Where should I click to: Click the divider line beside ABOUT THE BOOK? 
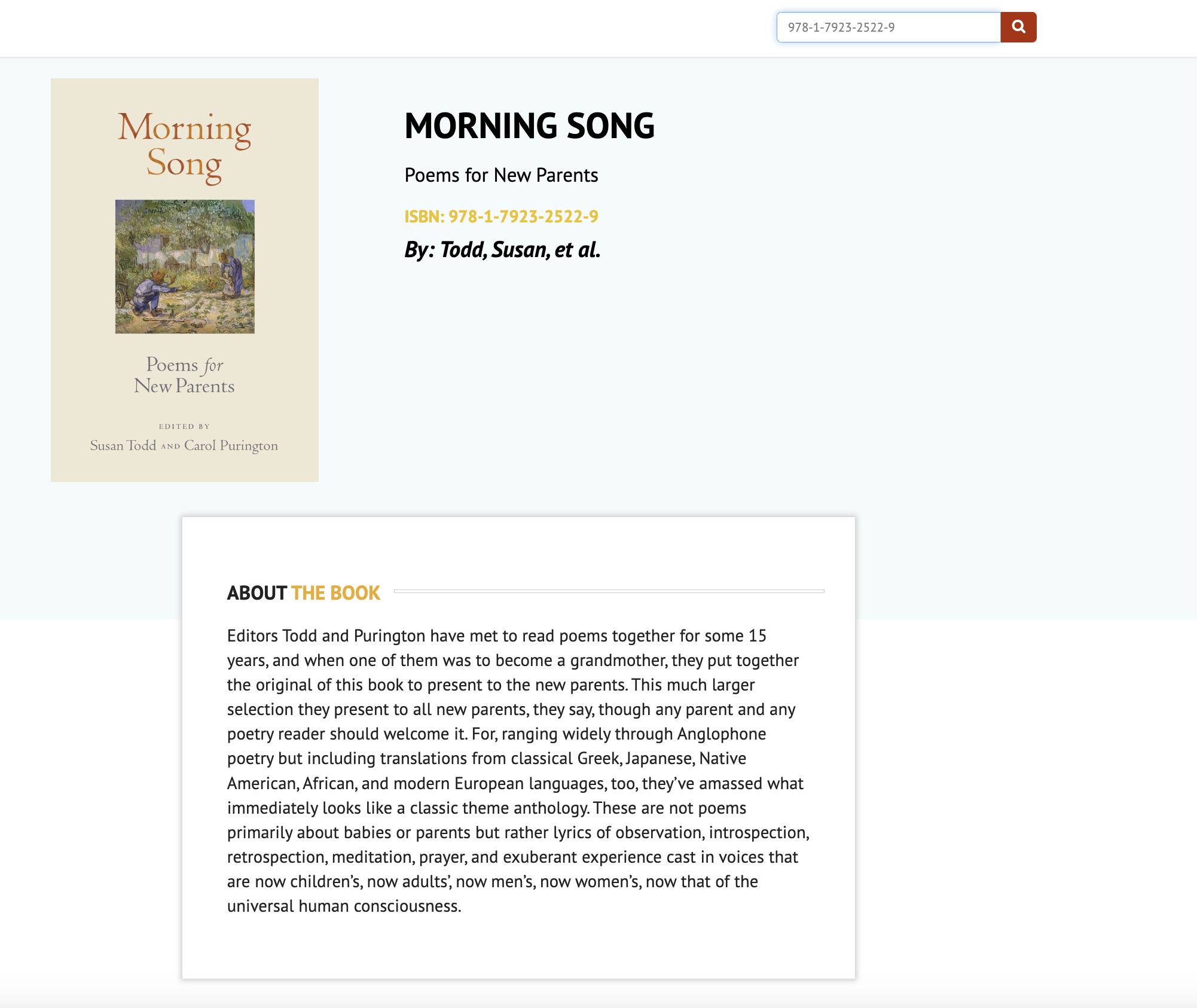[x=609, y=591]
